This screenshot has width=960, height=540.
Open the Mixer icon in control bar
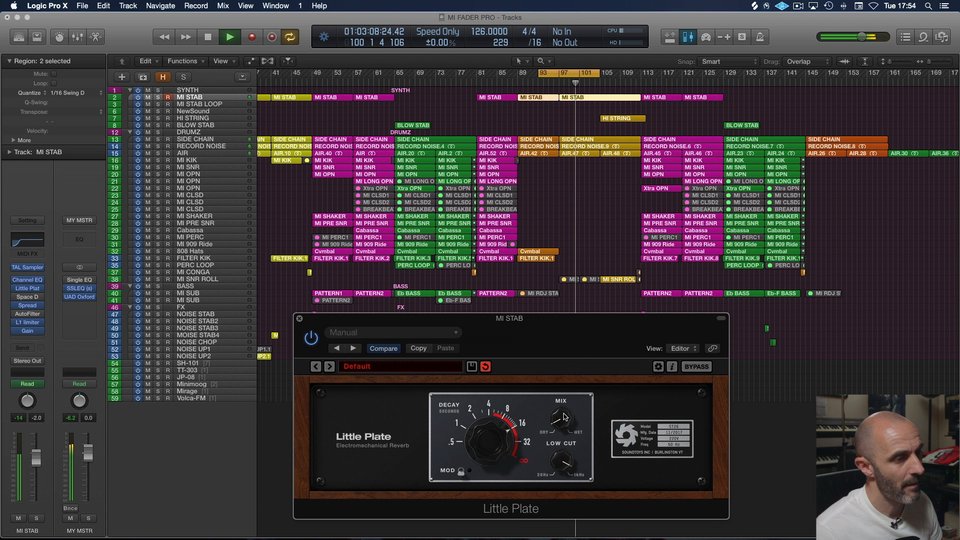[x=77, y=37]
